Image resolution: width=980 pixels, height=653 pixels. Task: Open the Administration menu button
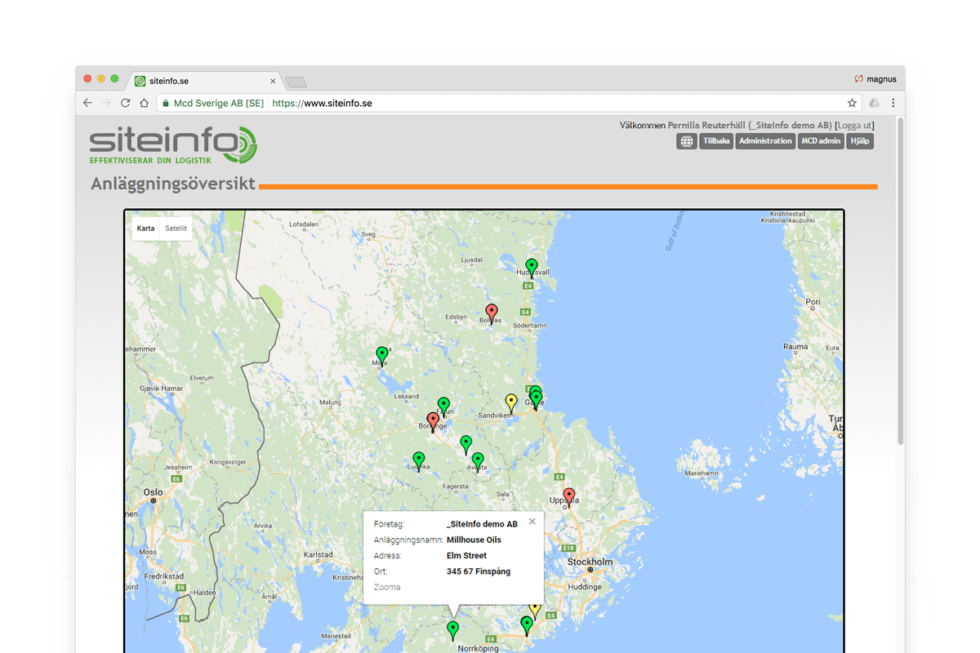765,141
